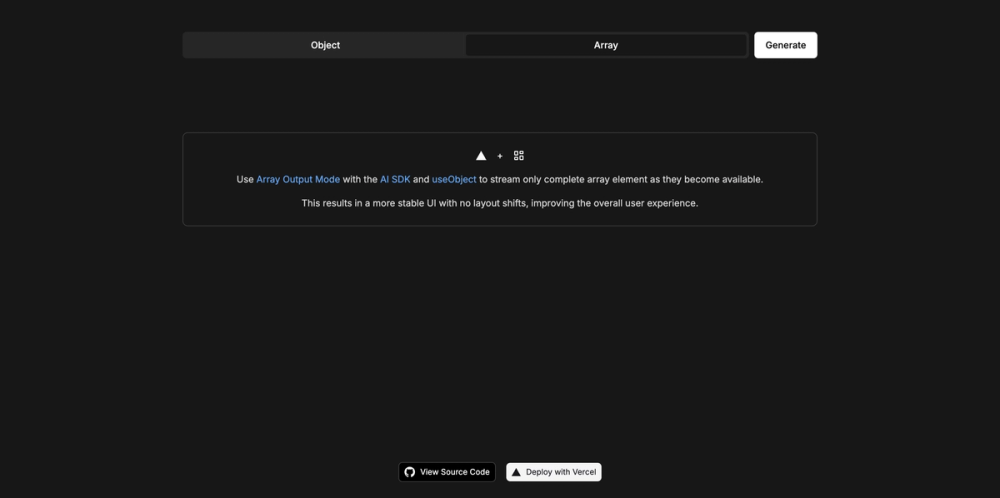Open the AI SDK link
The width and height of the screenshot is (1000, 498).
pos(395,180)
